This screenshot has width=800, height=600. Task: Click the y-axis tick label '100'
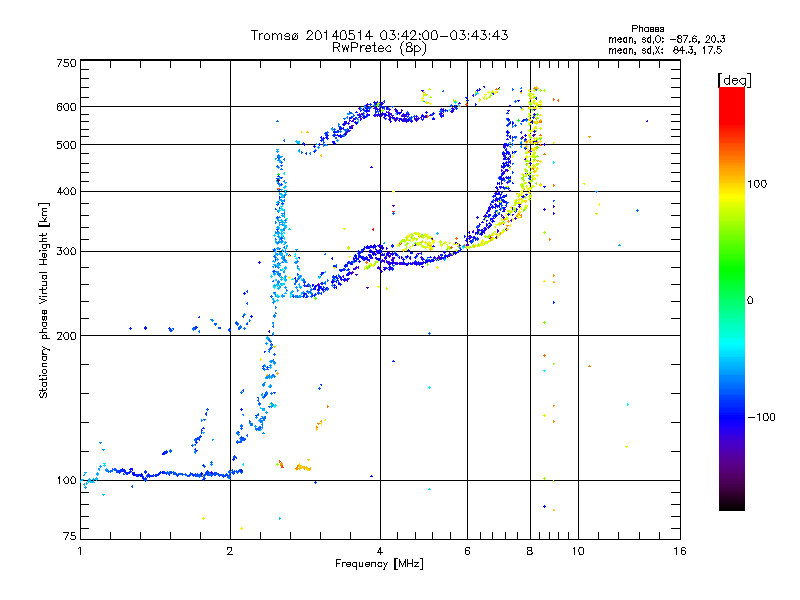point(66,481)
